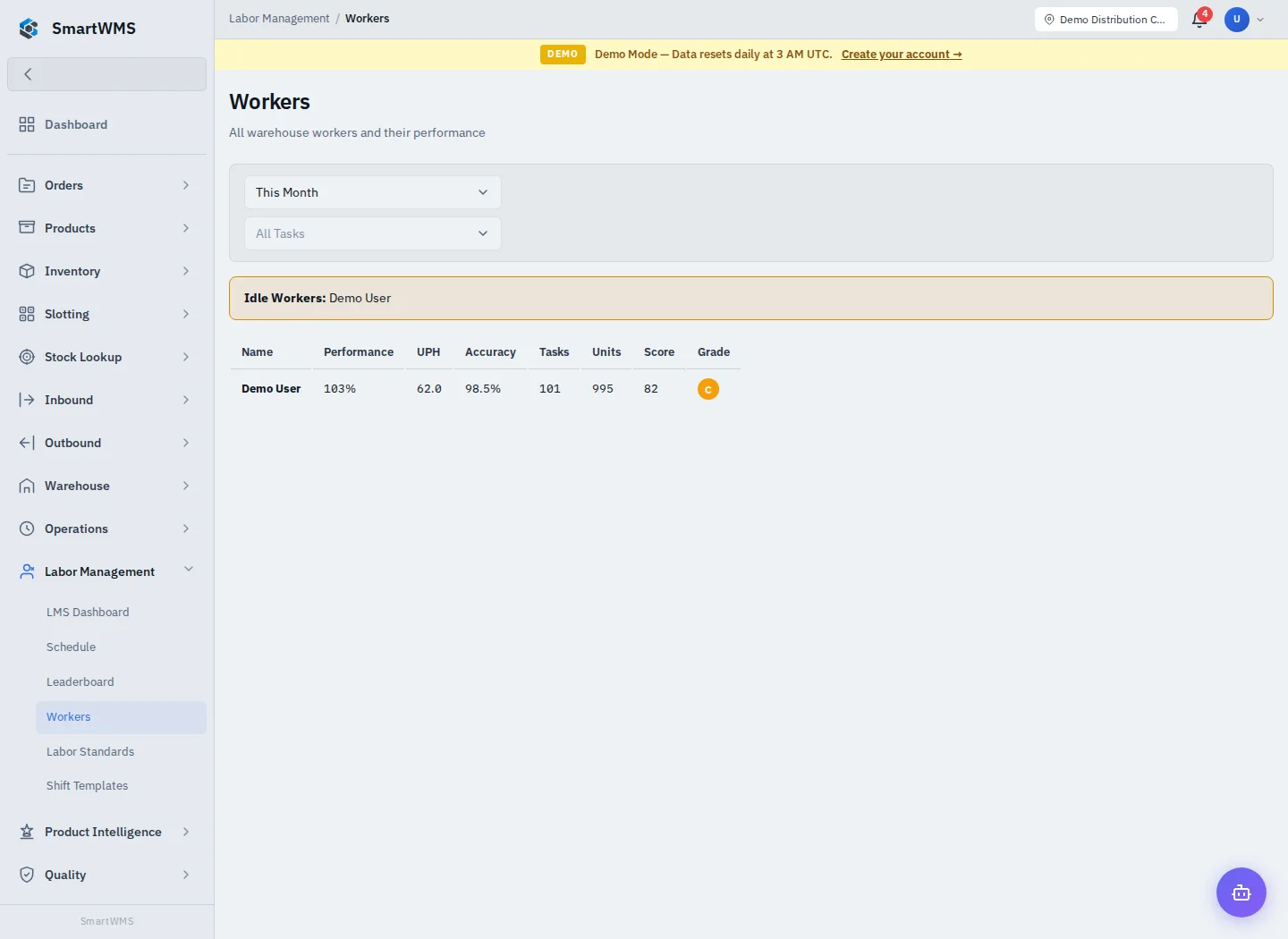
Task: Expand the Orders menu chevron
Action: [186, 185]
